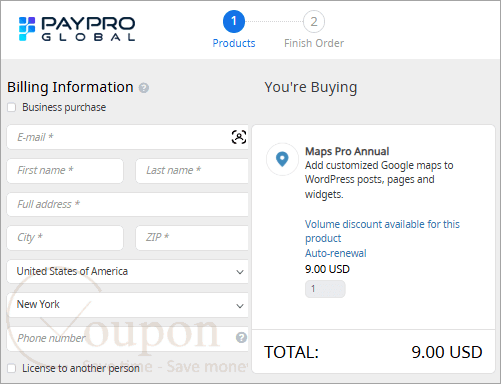This screenshot has width=501, height=384.
Task: Click the Billing Information help icon
Action: pos(144,88)
